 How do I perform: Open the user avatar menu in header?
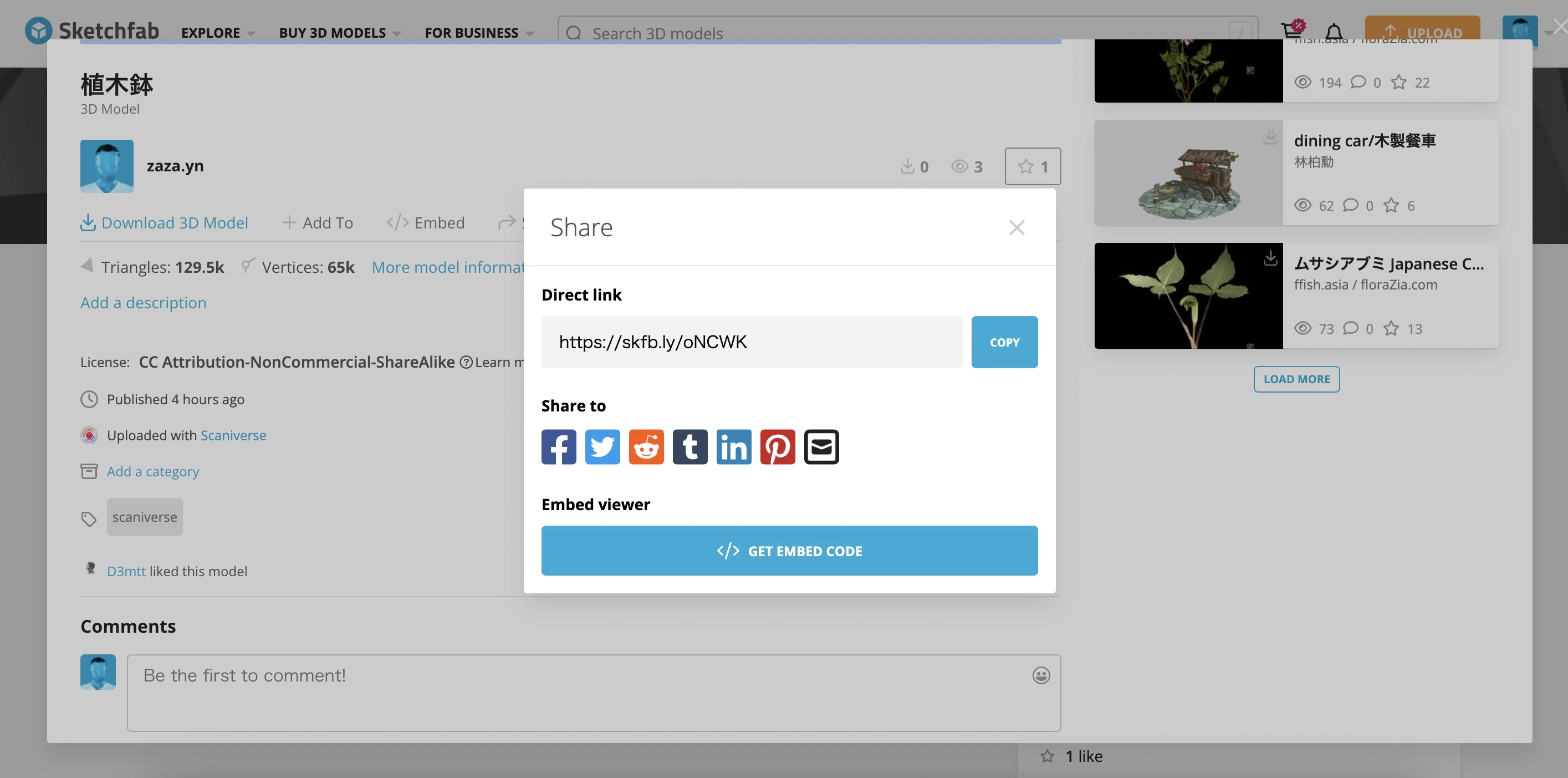point(1520,32)
